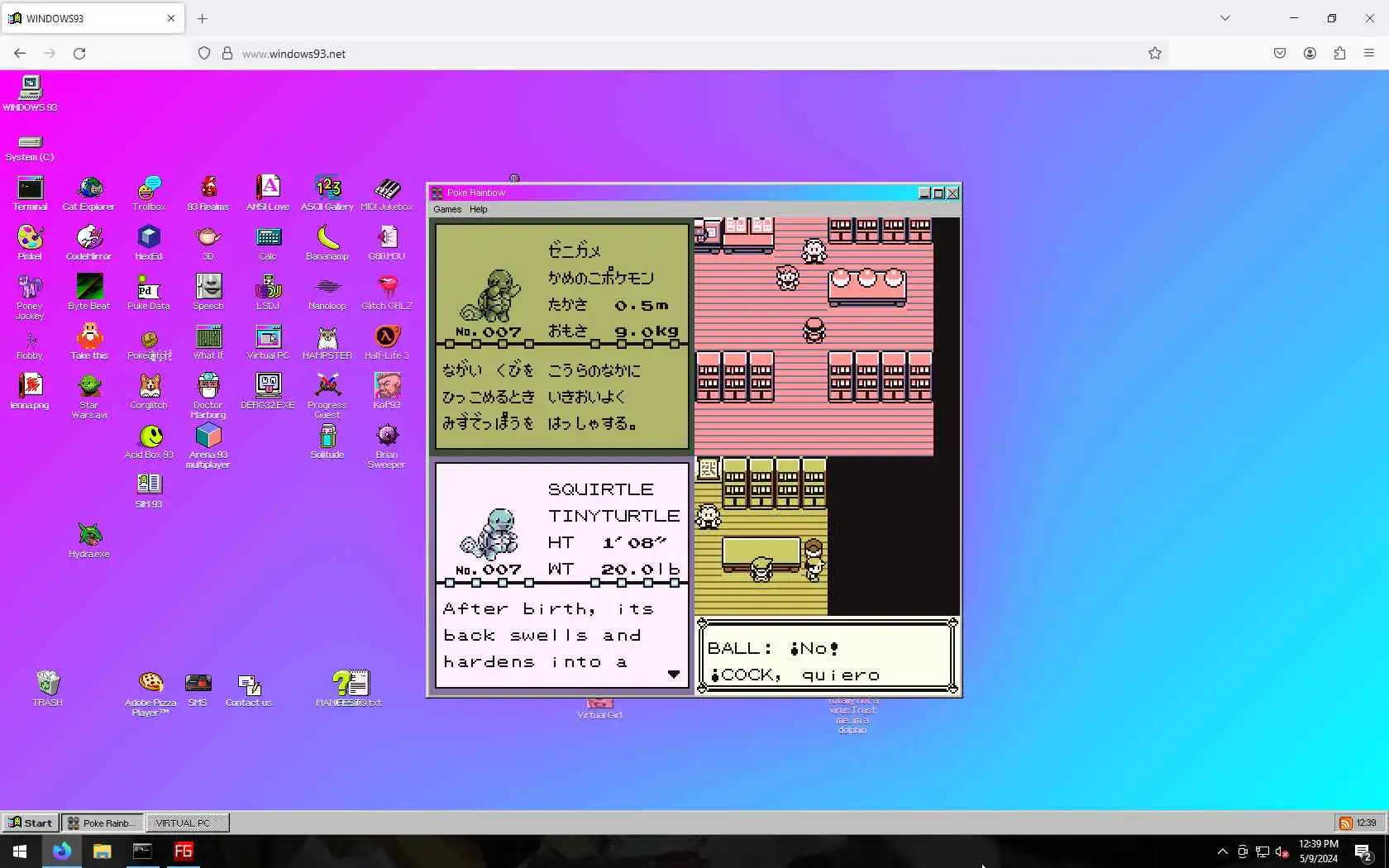
Task: Open the LSDJ icon
Action: (268, 293)
